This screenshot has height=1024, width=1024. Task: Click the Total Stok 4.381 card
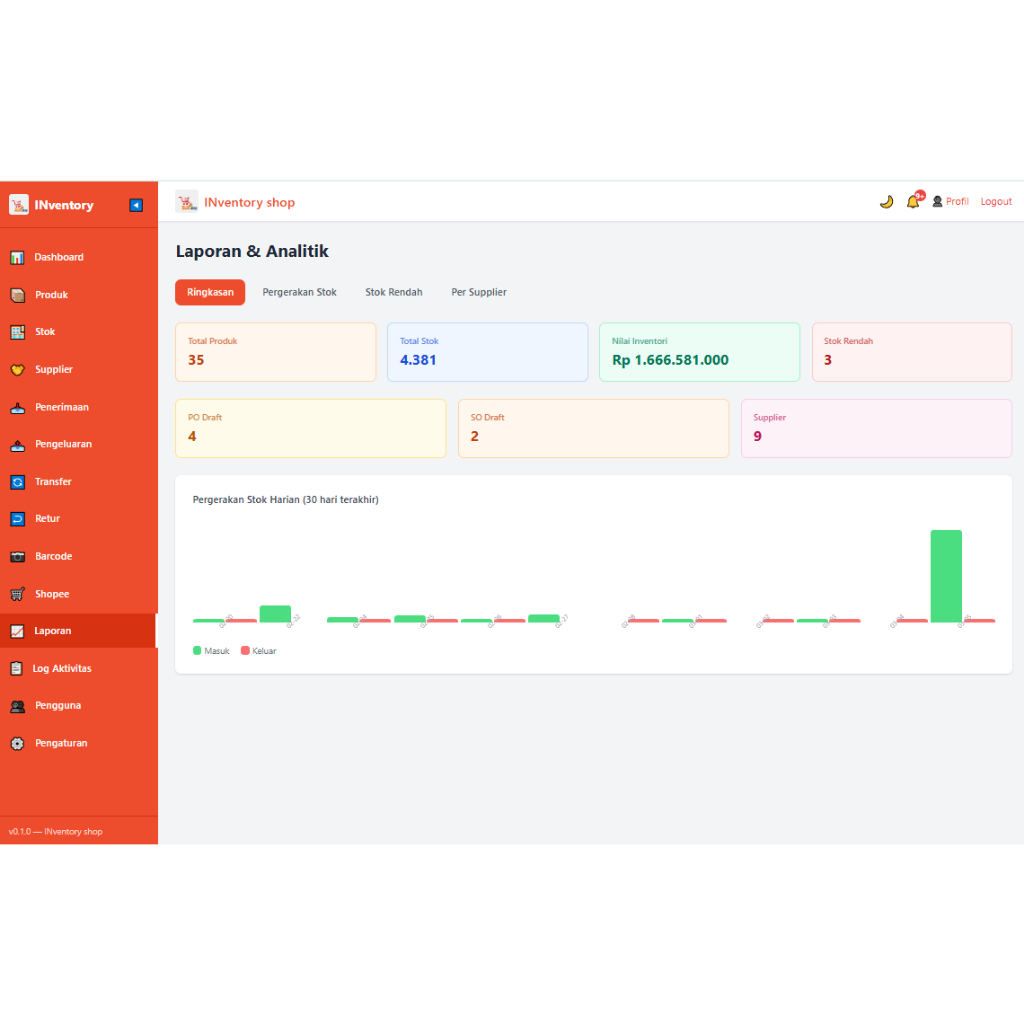[488, 352]
